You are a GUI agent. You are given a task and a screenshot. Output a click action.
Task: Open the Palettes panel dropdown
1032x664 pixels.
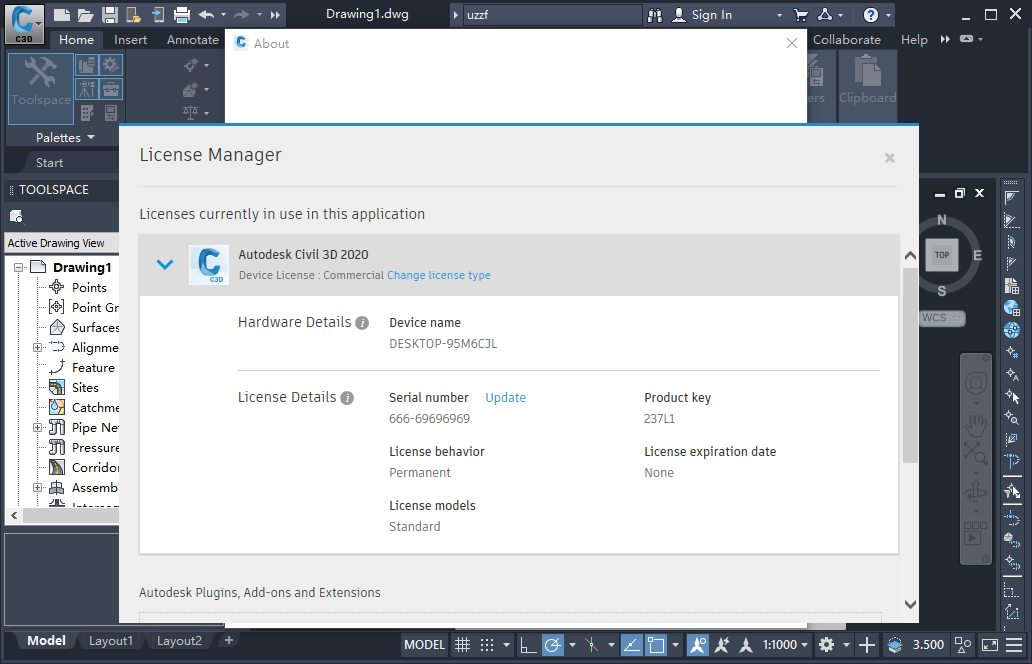click(x=64, y=138)
